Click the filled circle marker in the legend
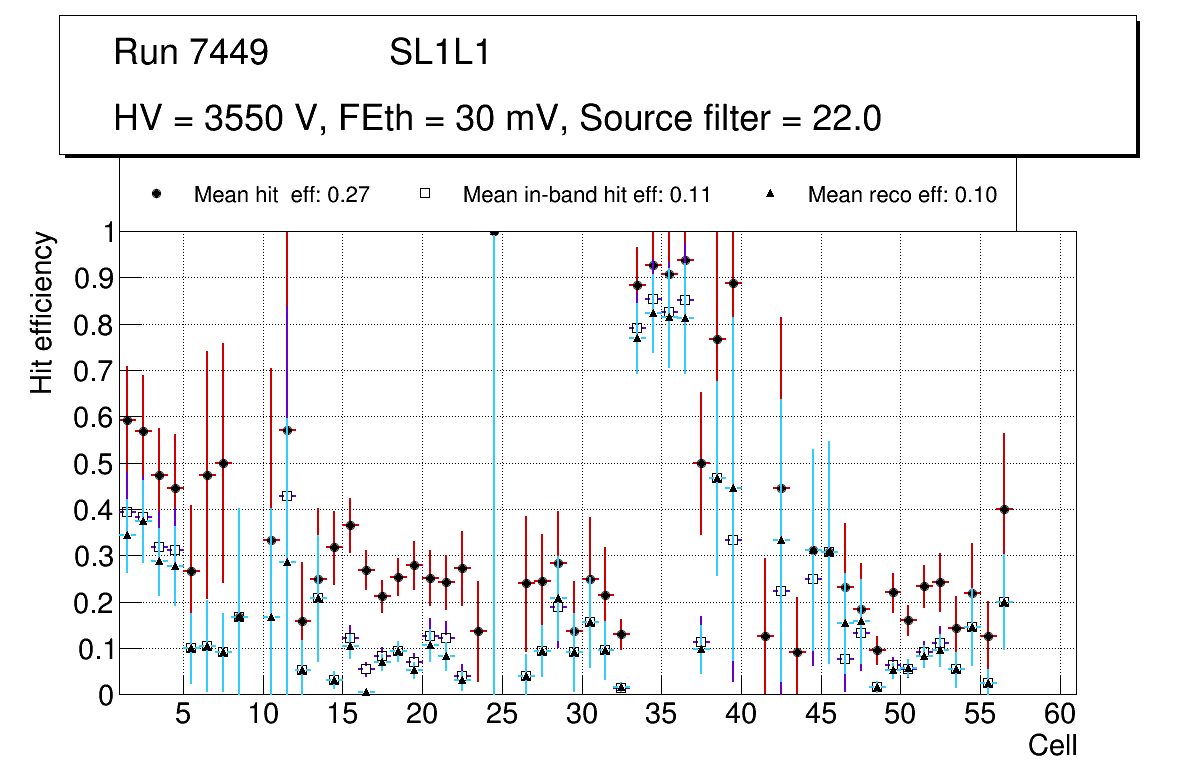 point(158,194)
